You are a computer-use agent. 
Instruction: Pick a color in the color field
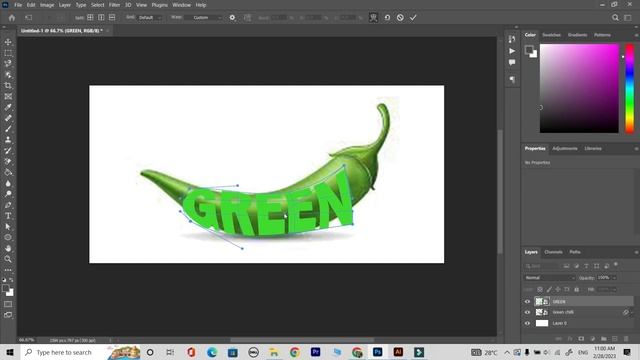point(579,89)
